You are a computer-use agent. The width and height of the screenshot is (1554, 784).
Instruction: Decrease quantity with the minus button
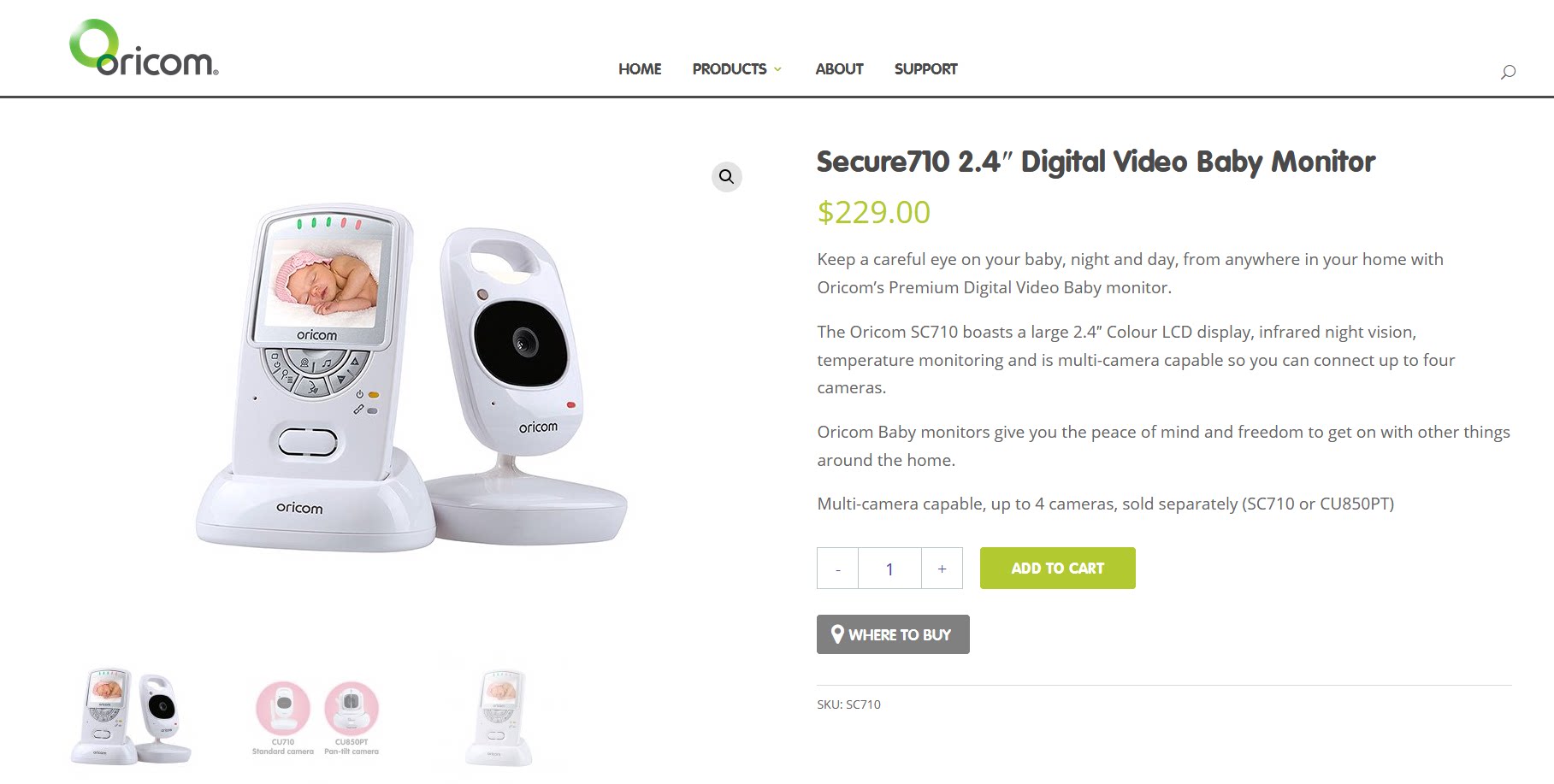click(x=837, y=569)
